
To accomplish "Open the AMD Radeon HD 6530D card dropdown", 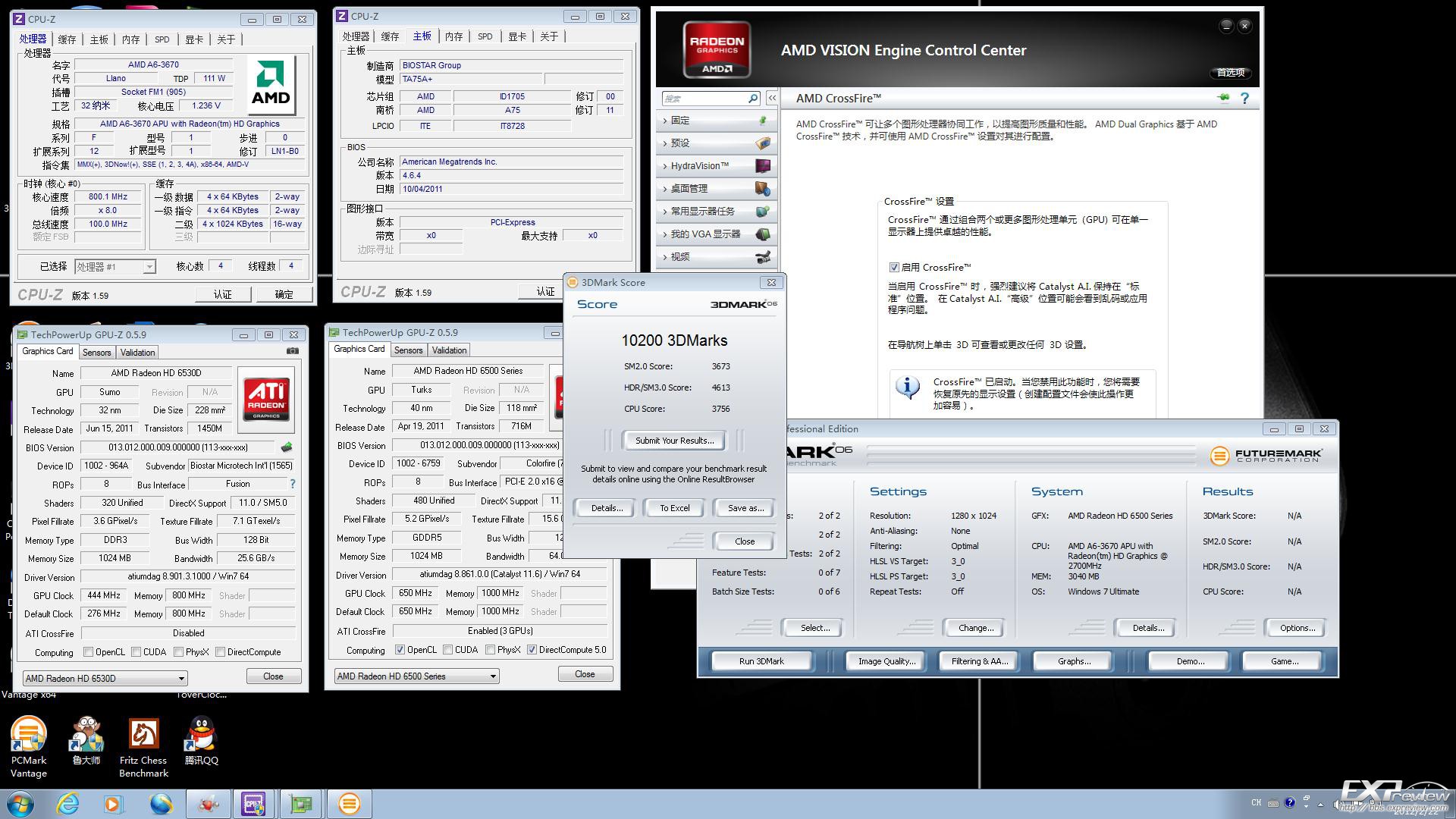I will 105,679.
